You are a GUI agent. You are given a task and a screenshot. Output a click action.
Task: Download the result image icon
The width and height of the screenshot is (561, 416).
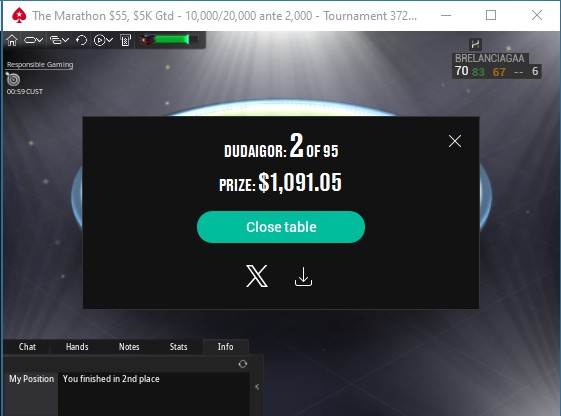click(303, 277)
